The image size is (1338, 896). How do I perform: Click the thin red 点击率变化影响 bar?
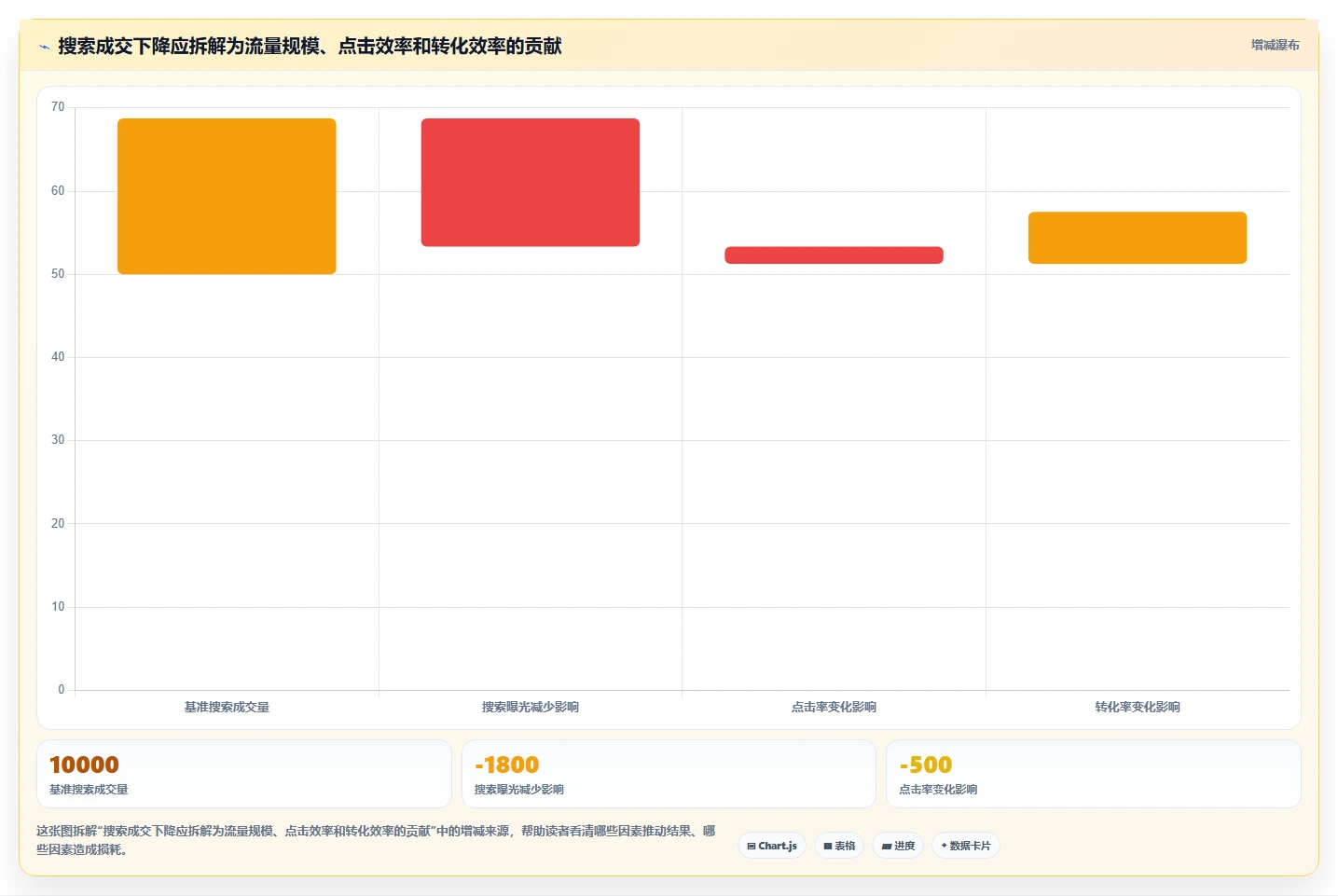click(834, 255)
